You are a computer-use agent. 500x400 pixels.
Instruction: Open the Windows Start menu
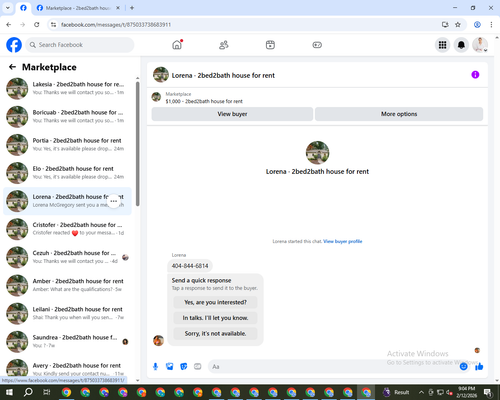pos(9,392)
